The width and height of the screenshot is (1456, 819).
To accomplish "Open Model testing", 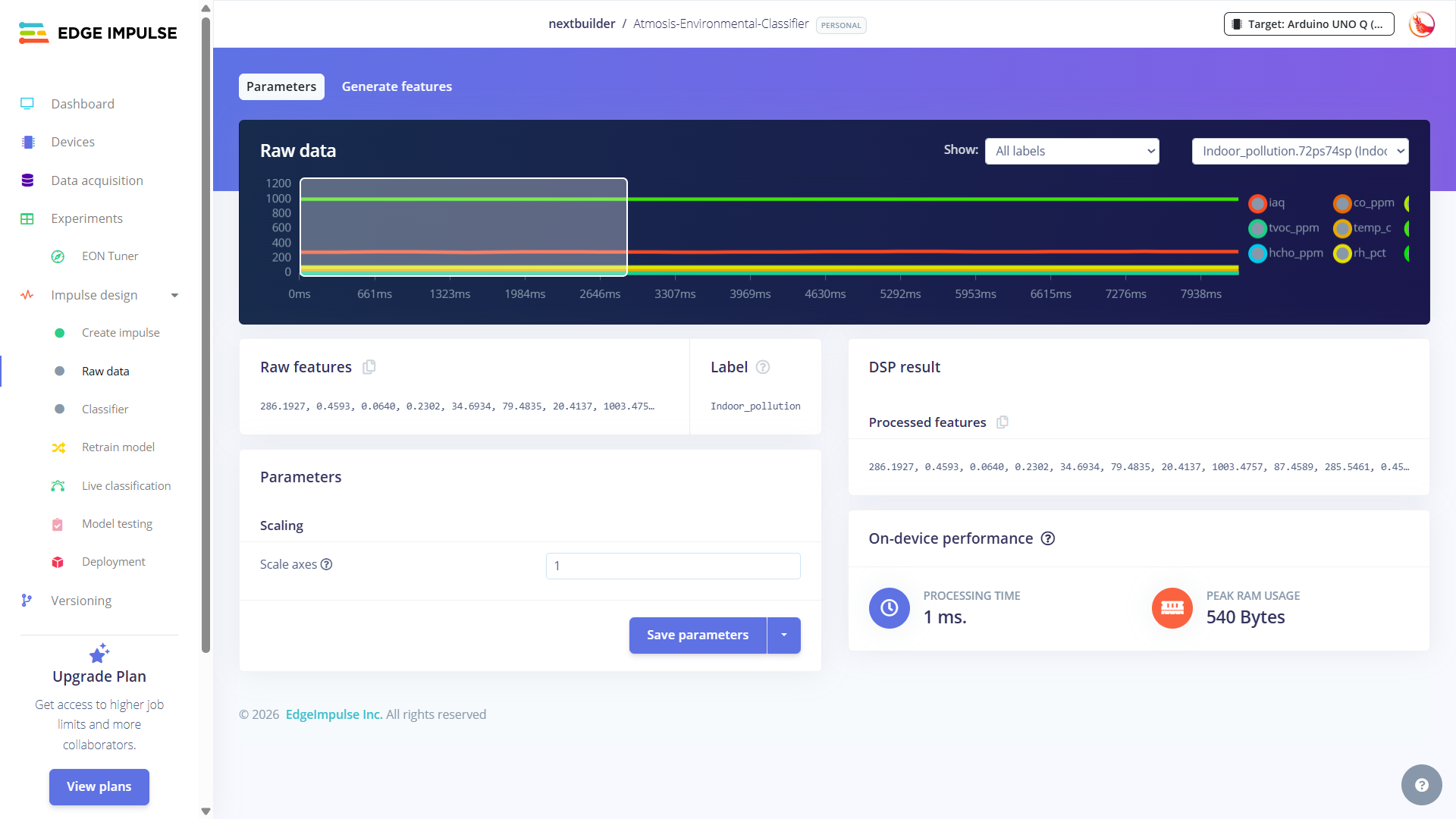I will point(117,524).
